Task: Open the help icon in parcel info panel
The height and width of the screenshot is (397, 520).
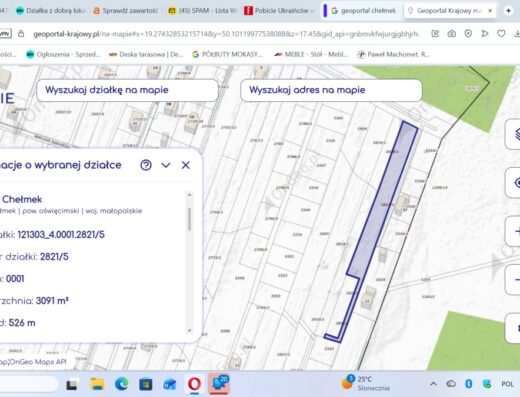Action: tap(146, 165)
